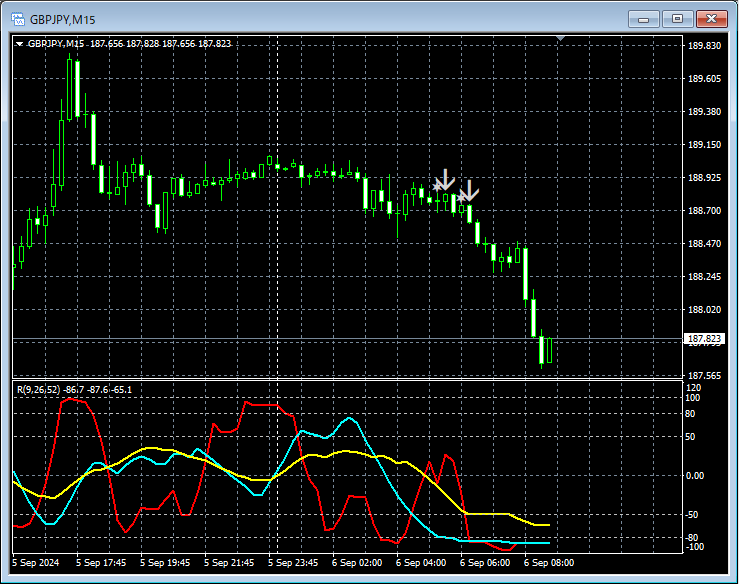Select the earlier gray down-arrow signal on chart
This screenshot has width=740, height=584.
(445, 180)
